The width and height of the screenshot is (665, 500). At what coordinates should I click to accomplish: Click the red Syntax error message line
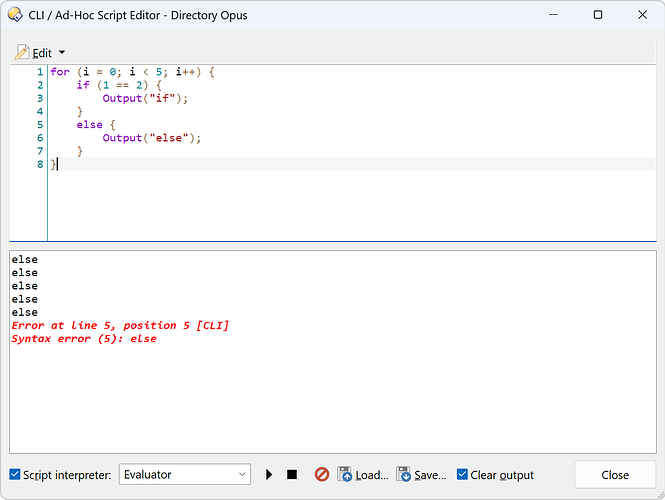point(84,339)
